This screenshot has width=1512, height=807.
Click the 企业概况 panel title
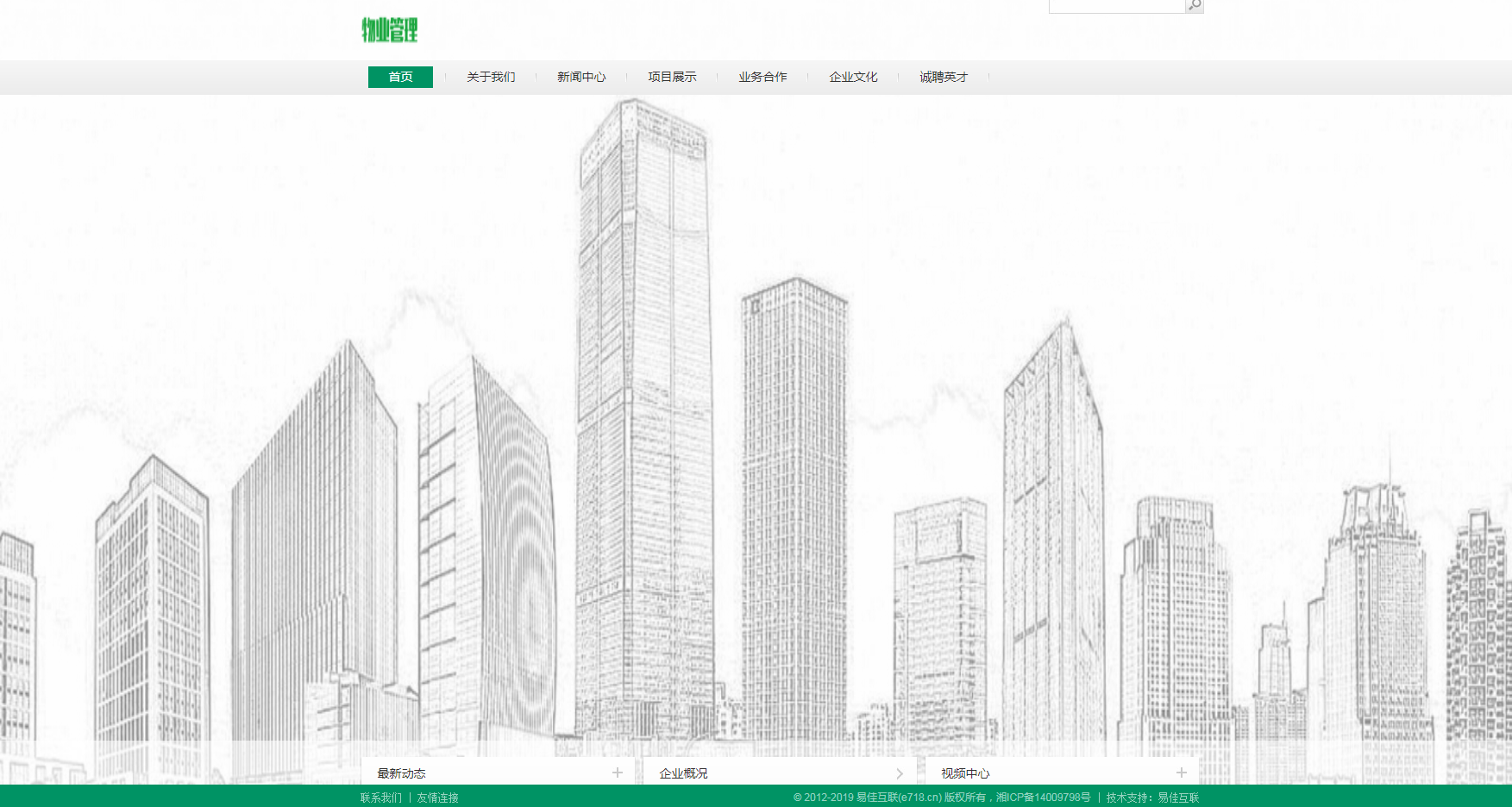tap(683, 773)
